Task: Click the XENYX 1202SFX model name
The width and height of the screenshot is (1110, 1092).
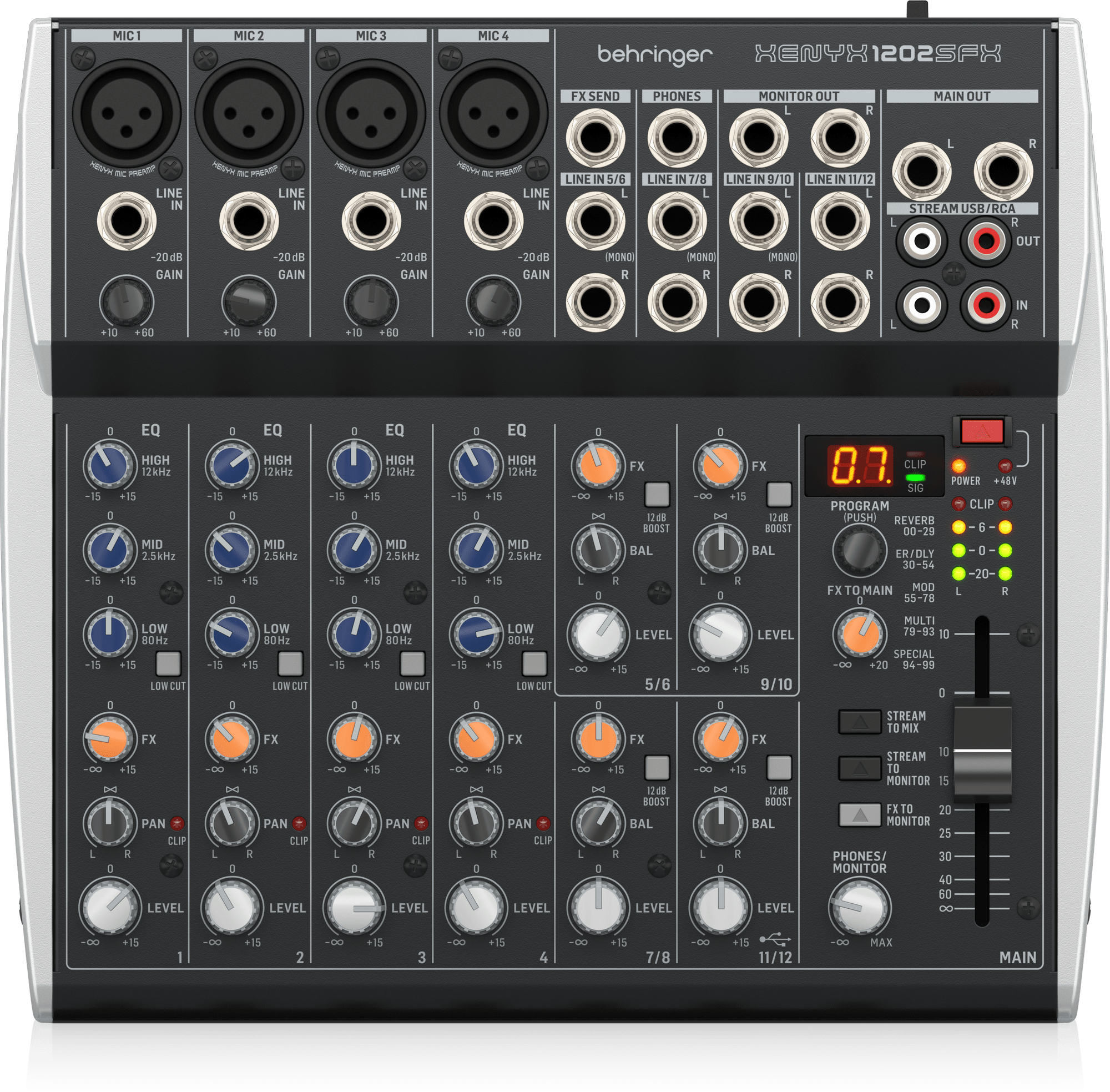Action: pyautogui.click(x=878, y=53)
